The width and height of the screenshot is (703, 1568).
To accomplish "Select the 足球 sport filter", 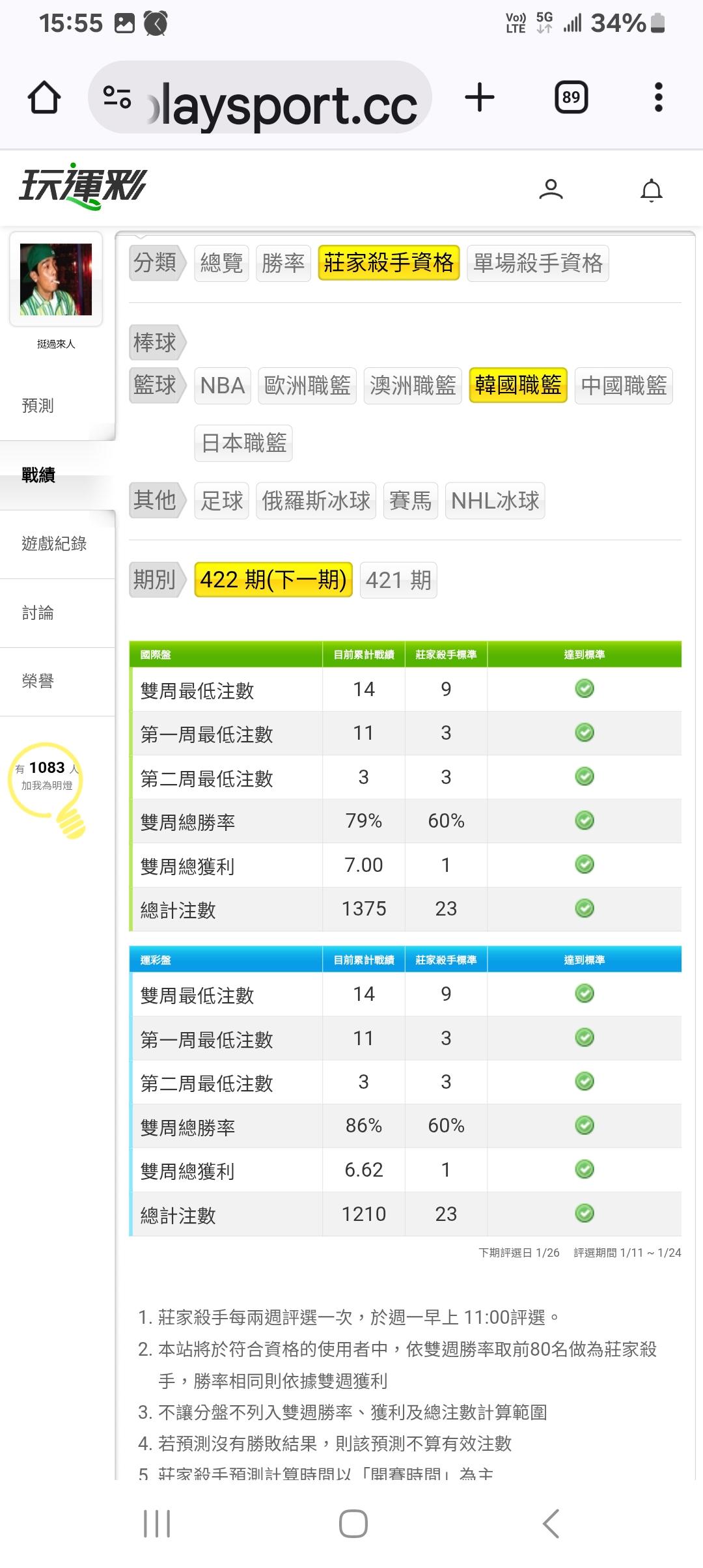I will tap(221, 501).
